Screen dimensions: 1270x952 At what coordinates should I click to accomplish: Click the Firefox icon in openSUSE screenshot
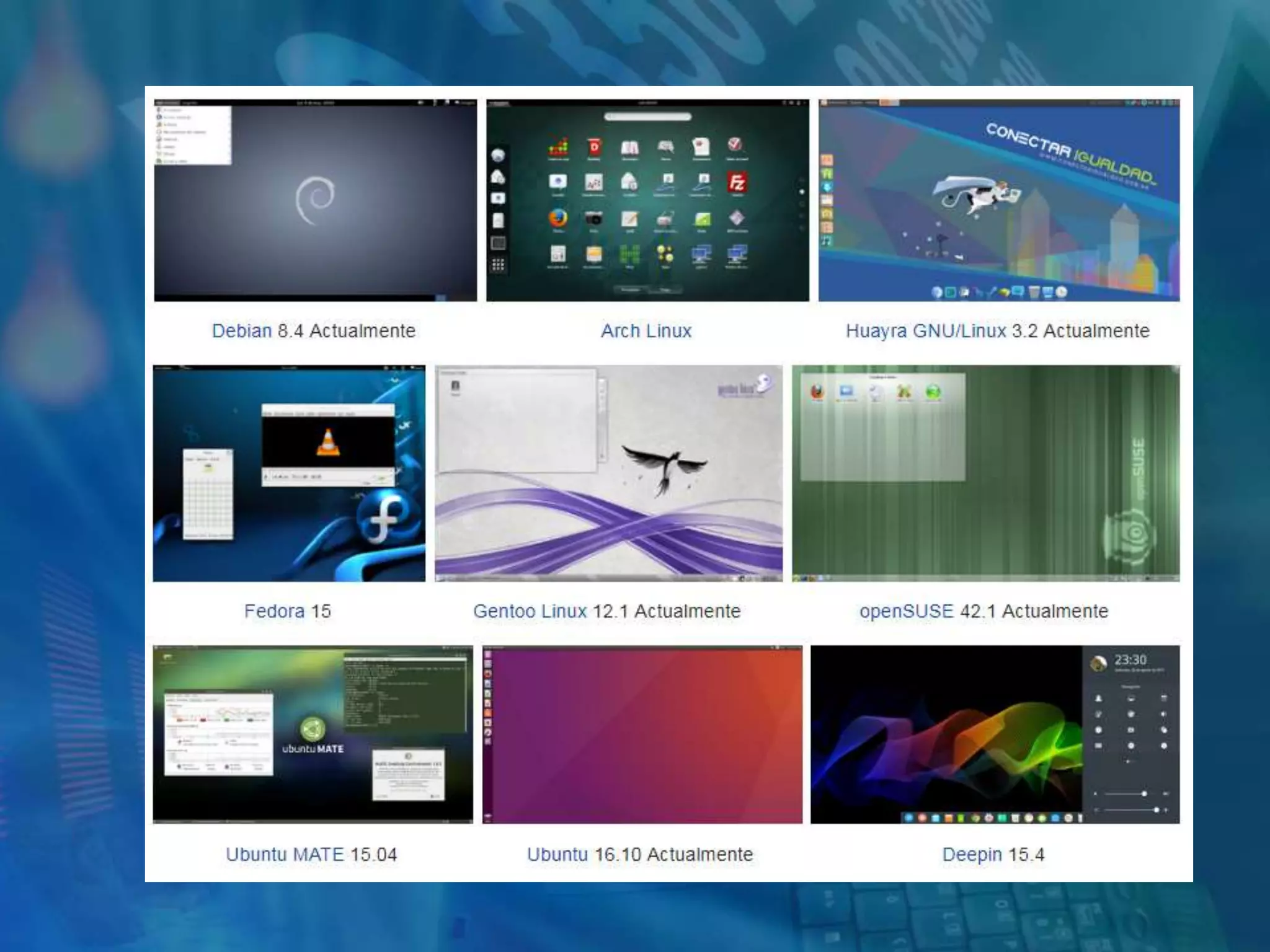817,392
